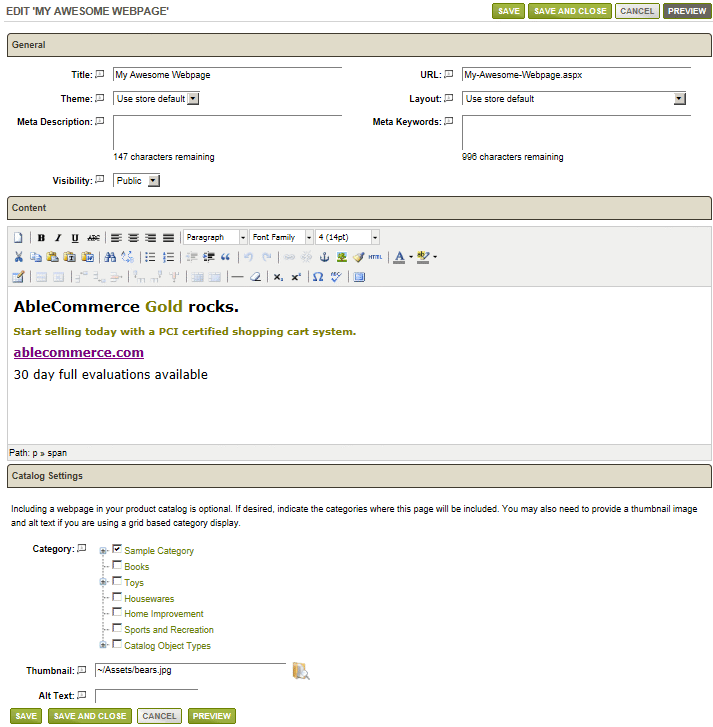Follow the ablecommerce.com link

[79, 352]
